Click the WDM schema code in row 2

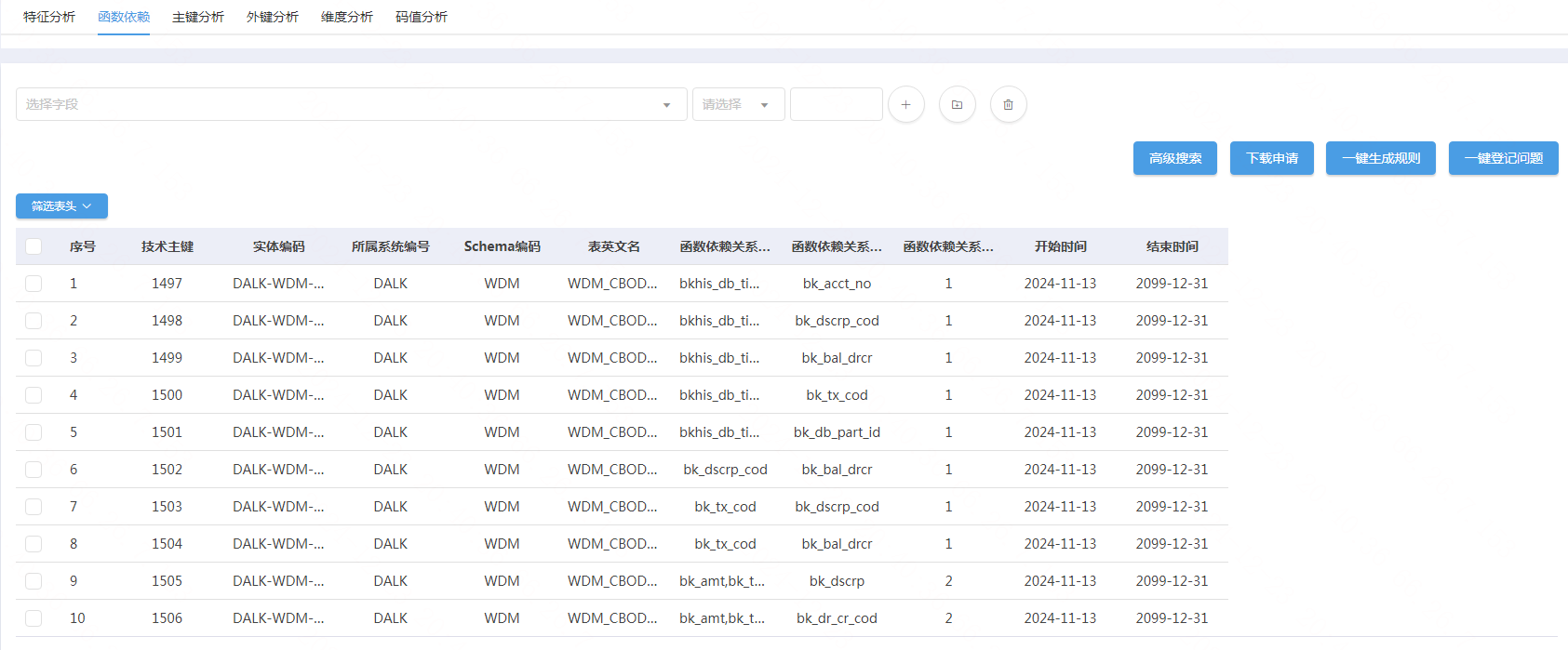pos(503,321)
